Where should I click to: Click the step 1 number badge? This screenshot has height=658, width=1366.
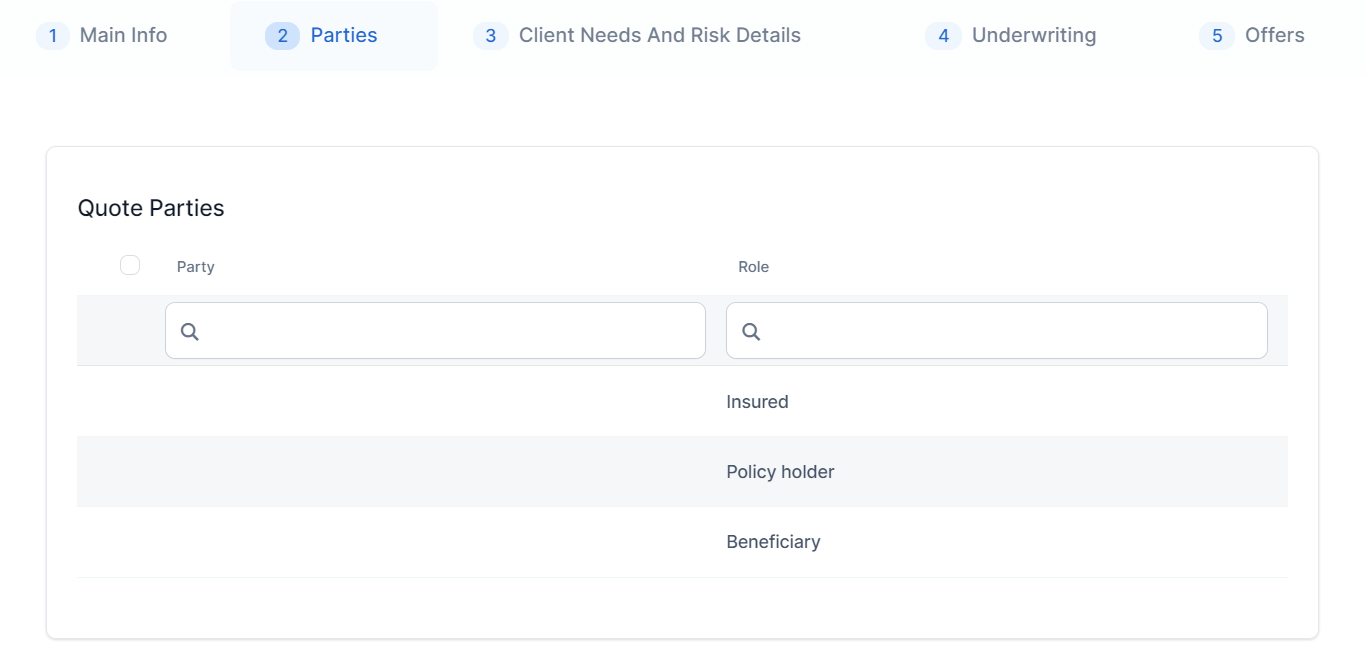point(53,36)
